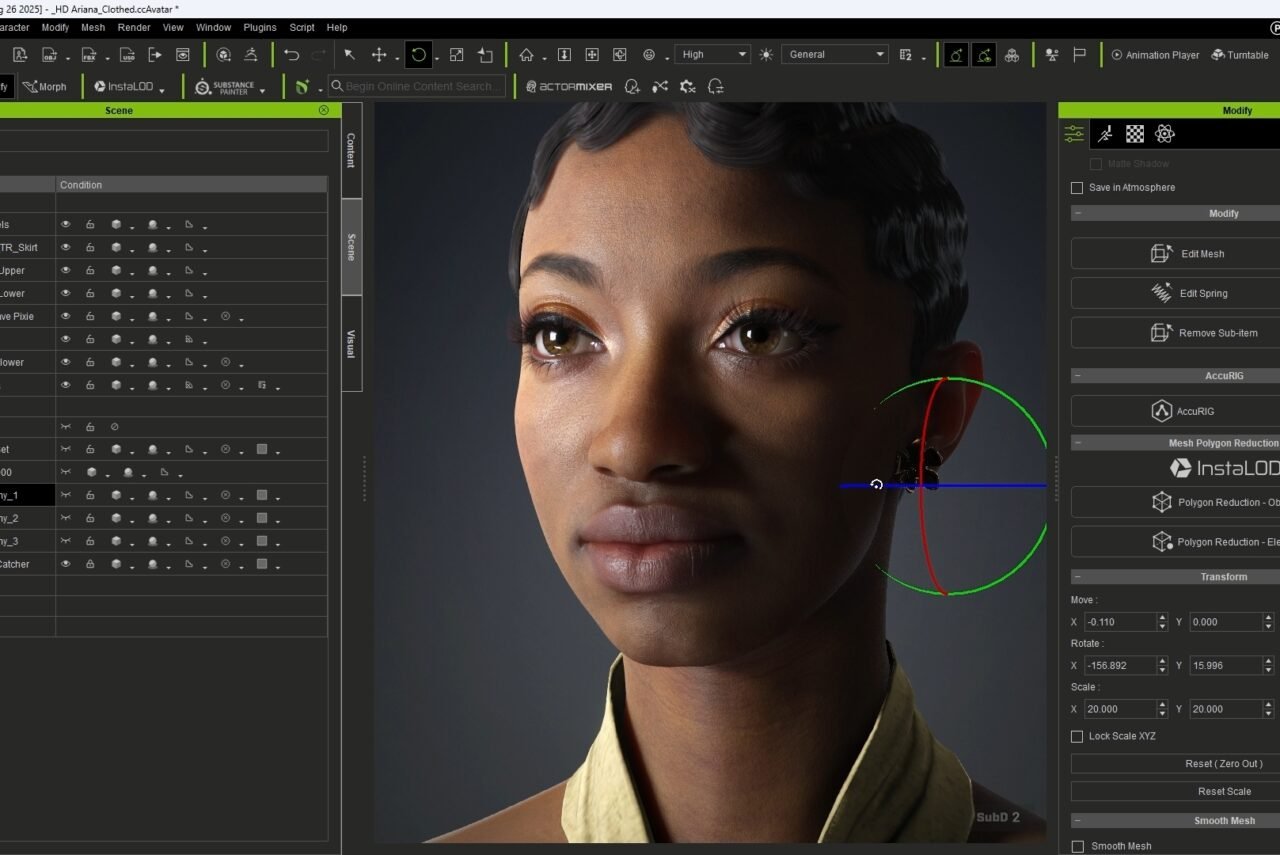Open the InstaLOD dropdown arrow
Image resolution: width=1280 pixels, height=855 pixels.
click(162, 90)
